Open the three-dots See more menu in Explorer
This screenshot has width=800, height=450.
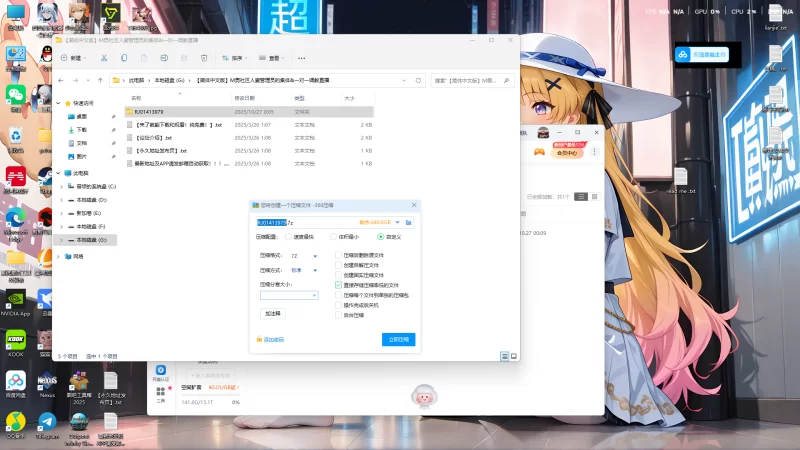point(302,58)
